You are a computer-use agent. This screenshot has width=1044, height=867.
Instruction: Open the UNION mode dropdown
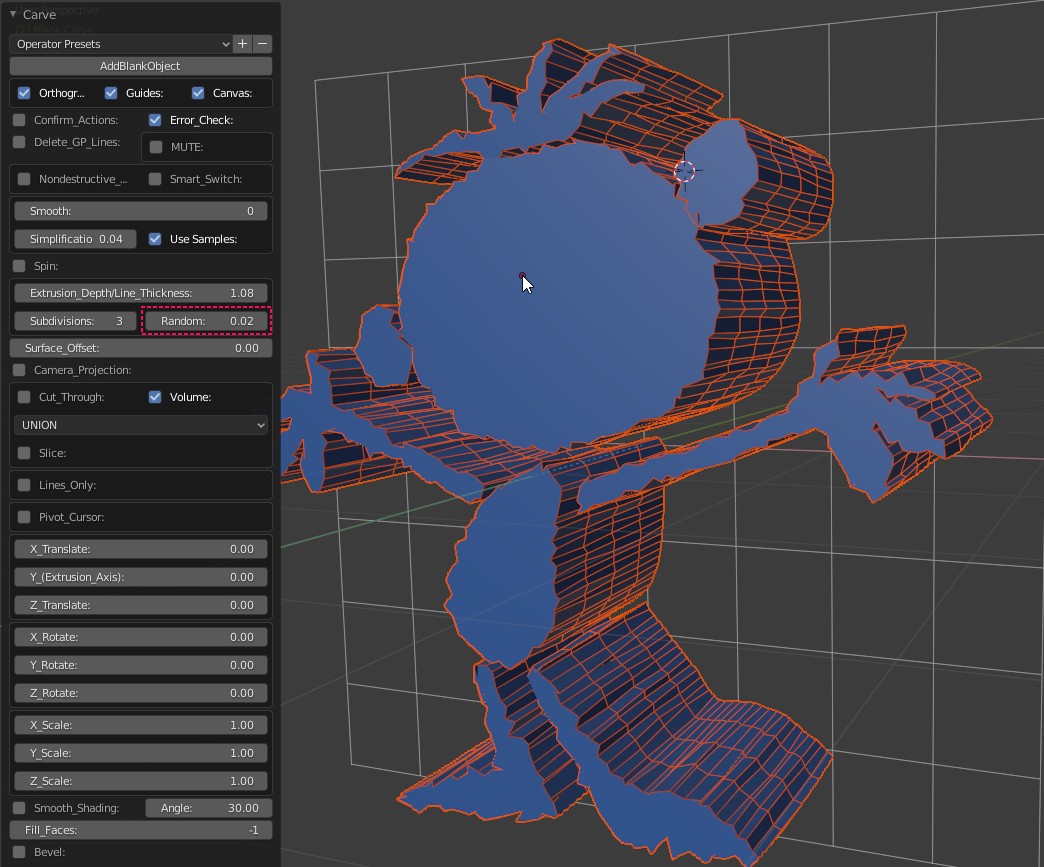[141, 425]
